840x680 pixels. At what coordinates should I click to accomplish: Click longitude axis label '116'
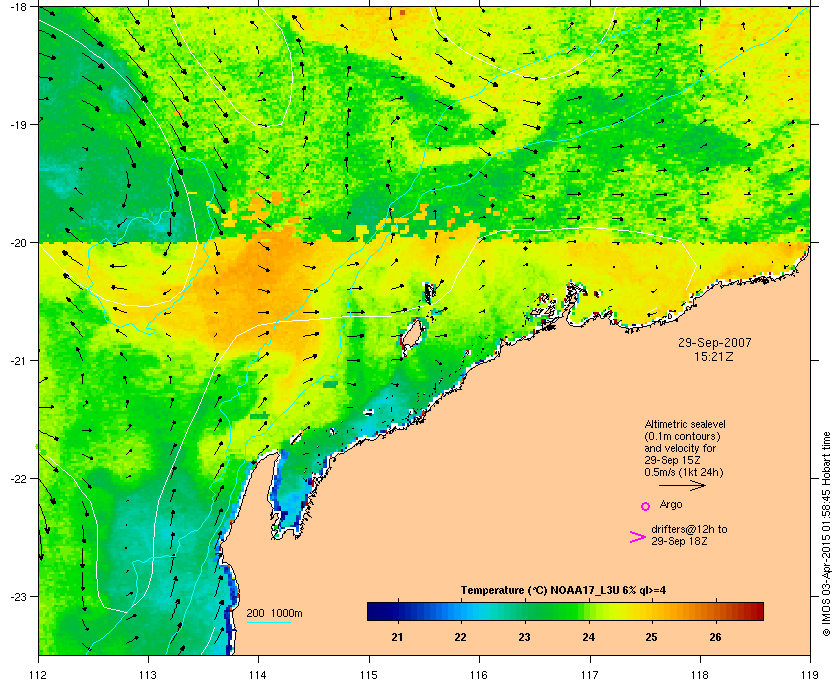[x=479, y=674]
